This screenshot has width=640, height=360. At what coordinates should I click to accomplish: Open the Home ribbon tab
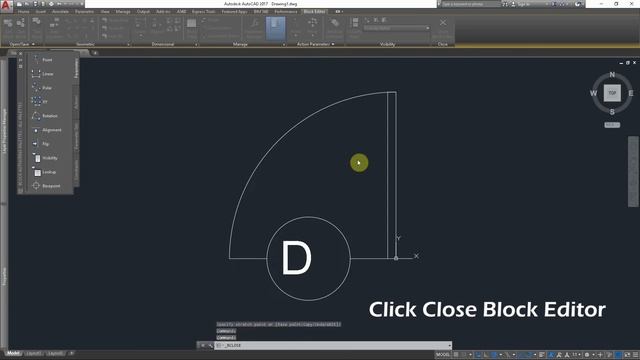(x=23, y=11)
